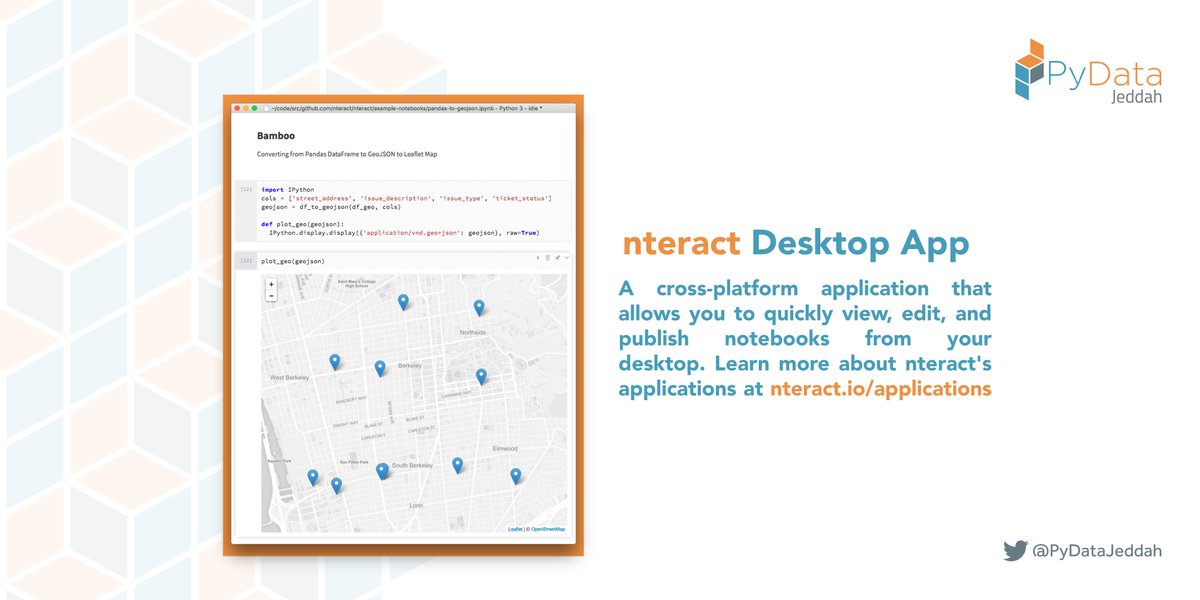Zoom in the Leaflet map with plus

click(x=271, y=285)
